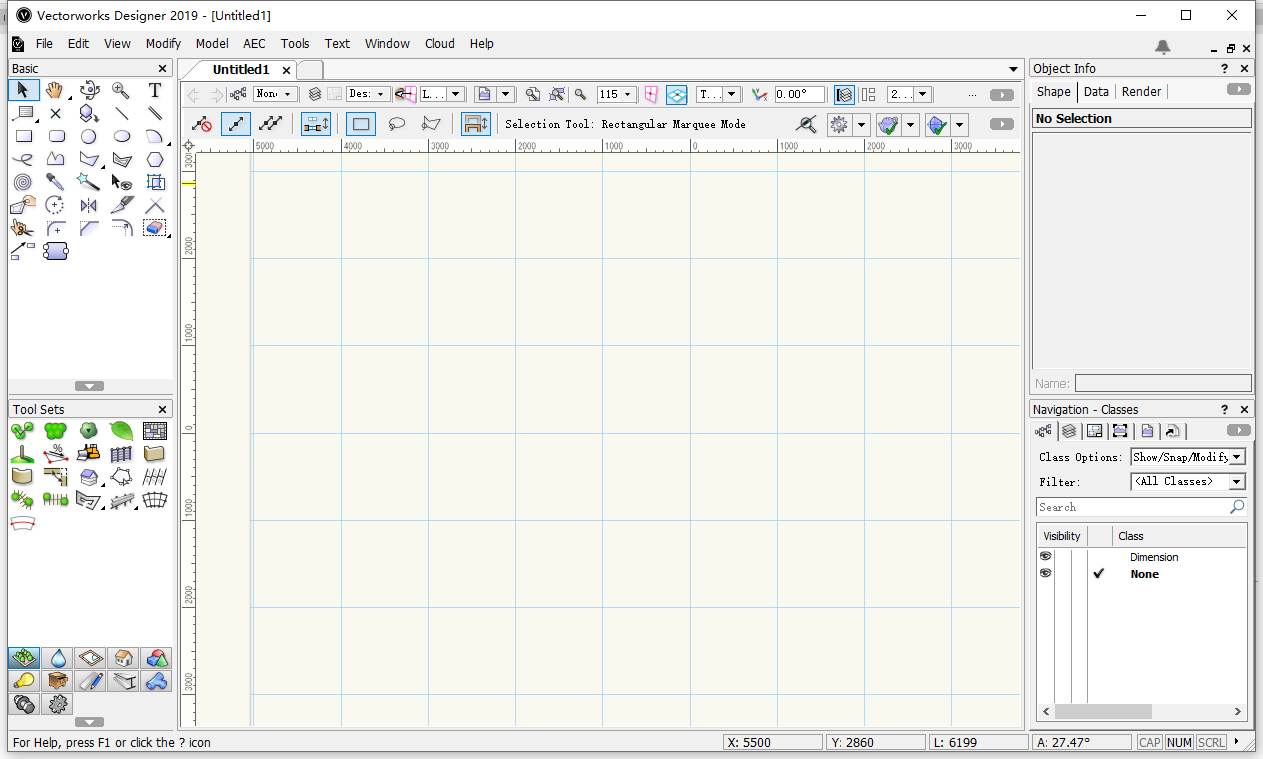Open the File menu
Image resolution: width=1263 pixels, height=759 pixels.
[44, 44]
